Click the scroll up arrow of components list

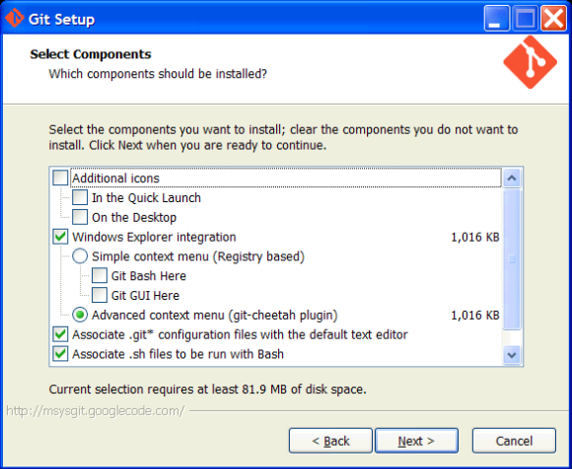(x=512, y=178)
